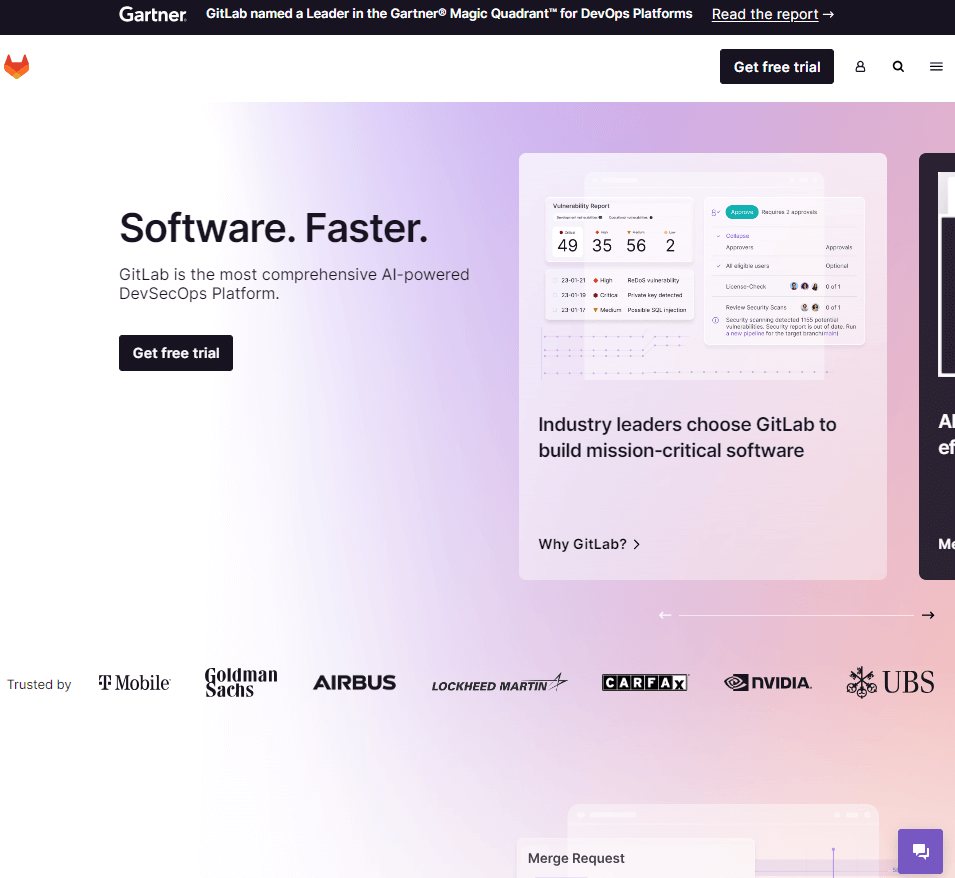
Task: Click the GitLab fox logo
Action: pos(17,66)
